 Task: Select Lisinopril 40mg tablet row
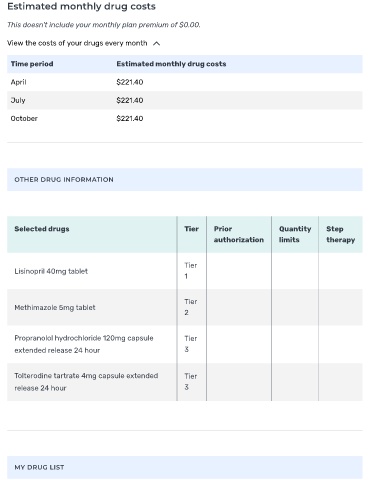185,271
